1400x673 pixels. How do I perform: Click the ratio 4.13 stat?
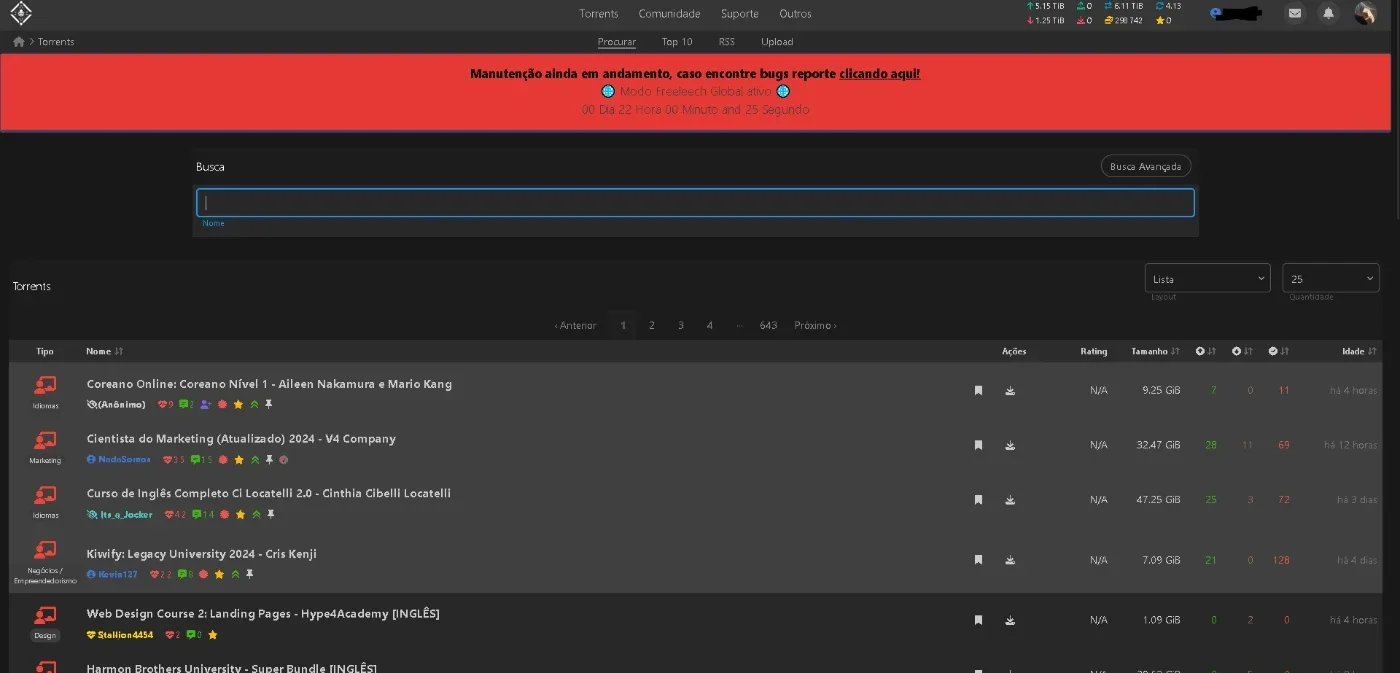click(1168, 6)
